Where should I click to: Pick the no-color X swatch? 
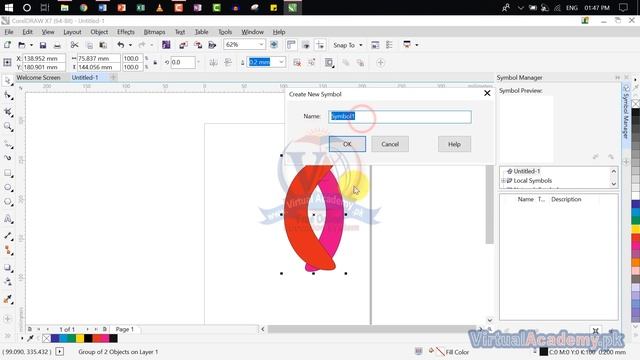click(x=46, y=338)
